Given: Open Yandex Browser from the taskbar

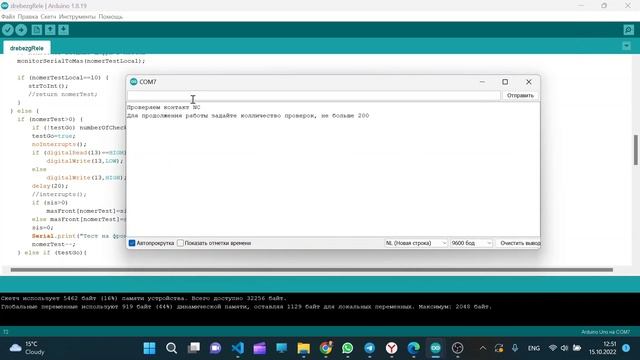Looking at the screenshot, I should [392, 348].
